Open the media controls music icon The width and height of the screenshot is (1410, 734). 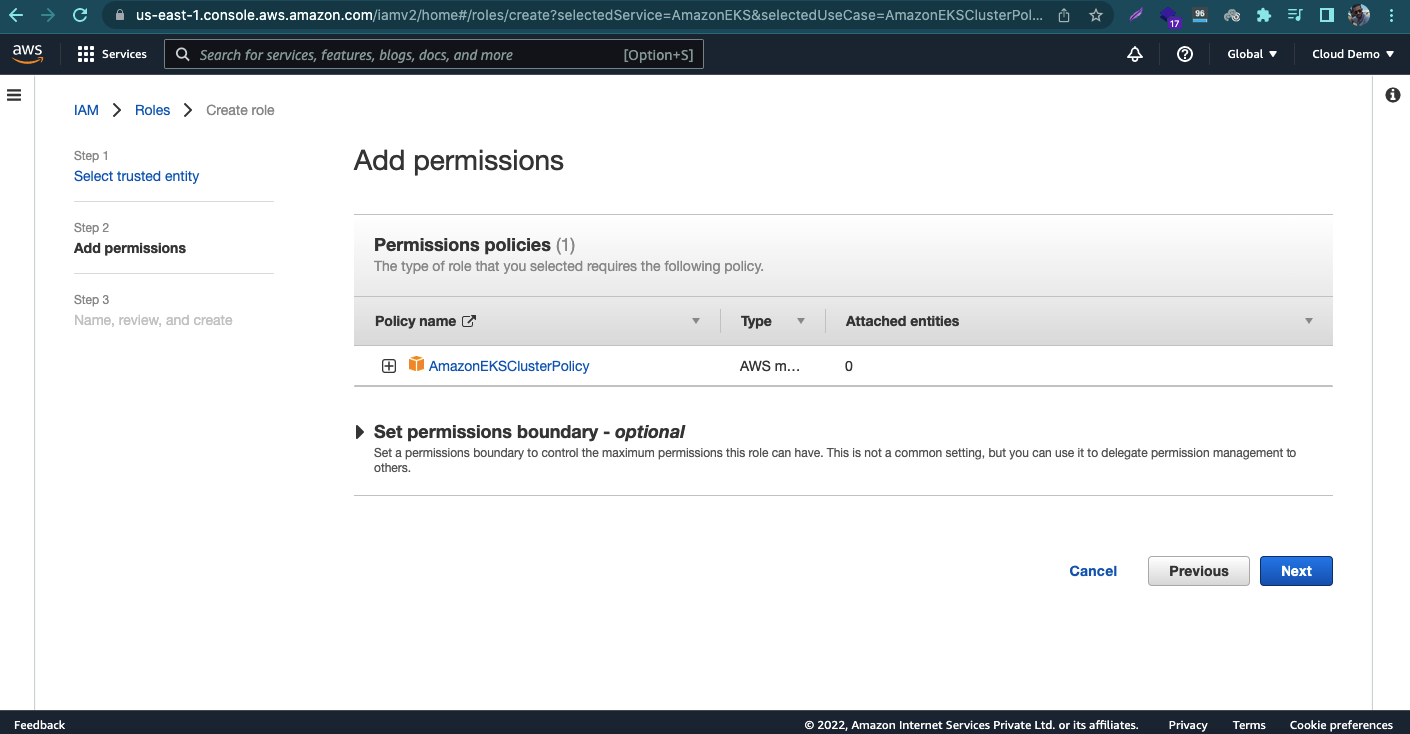tap(1295, 15)
